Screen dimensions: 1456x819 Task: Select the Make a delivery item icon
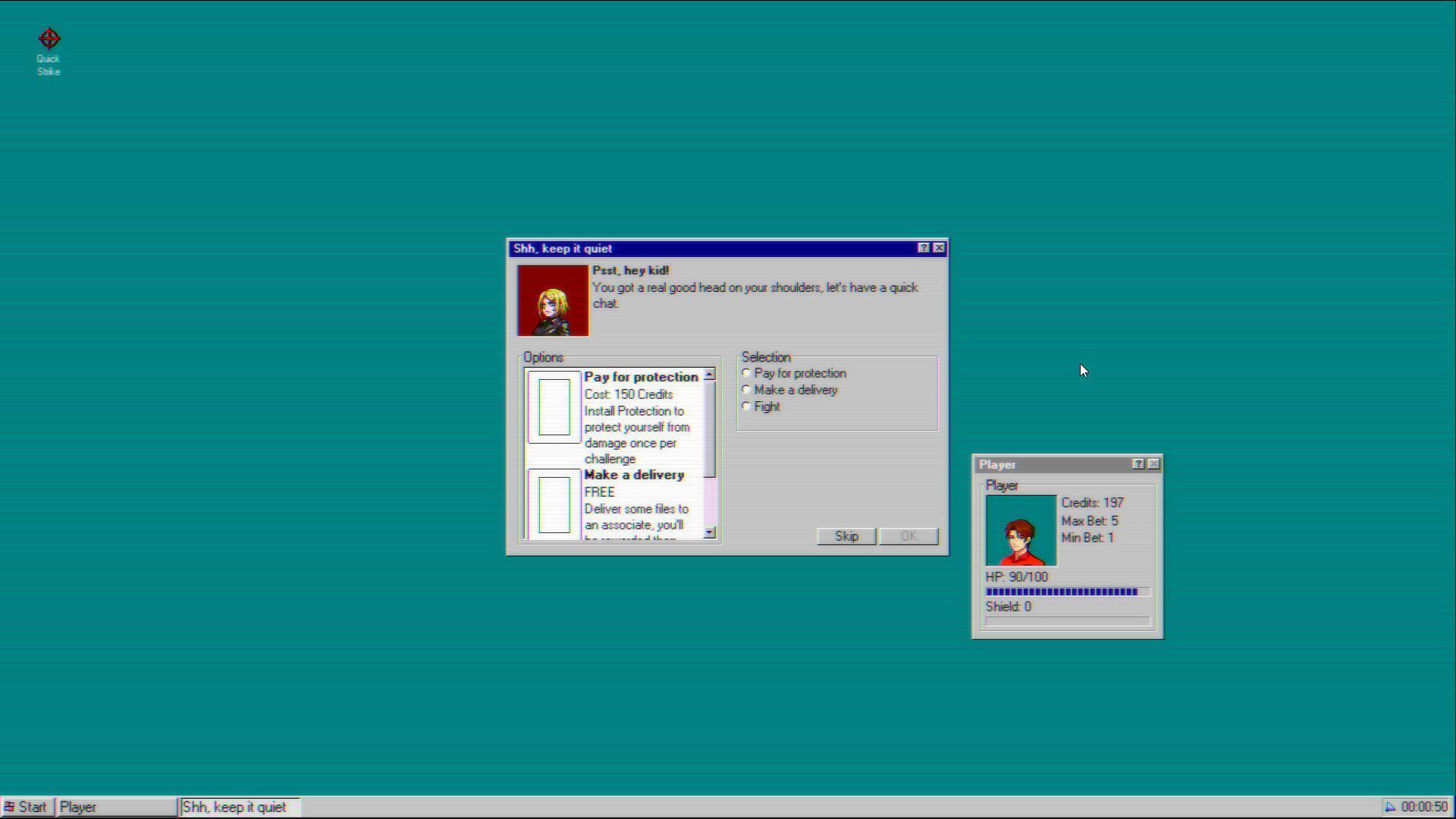tap(554, 504)
